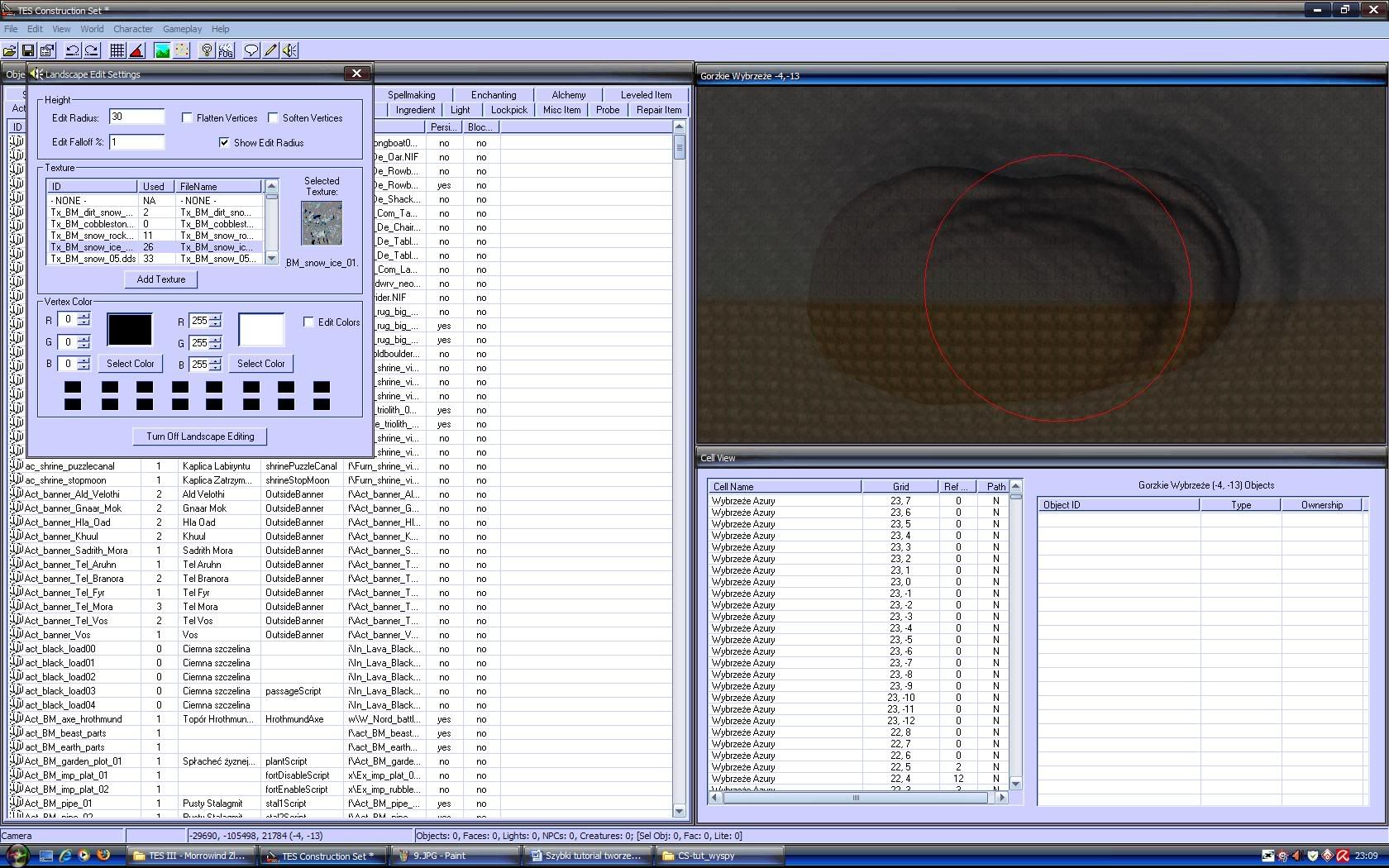The height and width of the screenshot is (868, 1389).
Task: Sort objects by Object ID header
Action: pos(1119,505)
